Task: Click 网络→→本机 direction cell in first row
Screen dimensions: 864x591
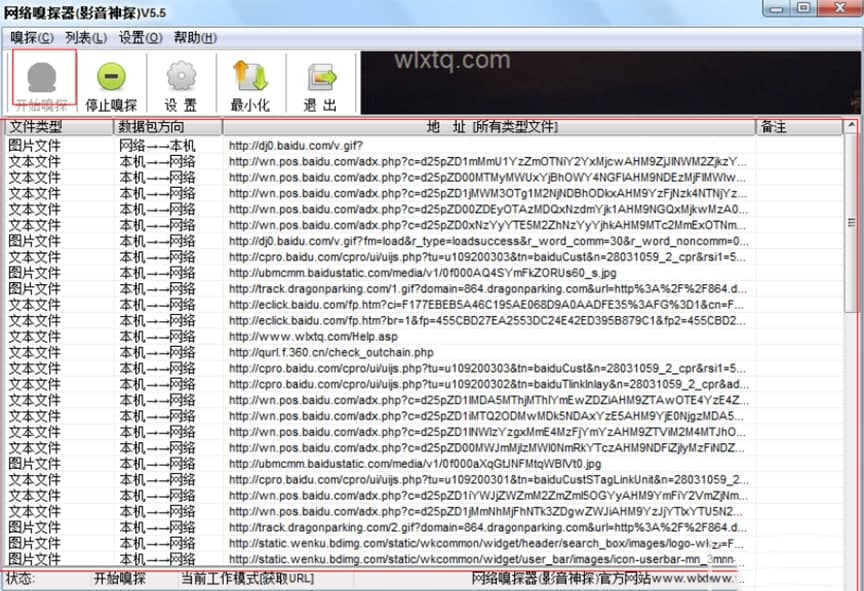Action: click(157, 145)
